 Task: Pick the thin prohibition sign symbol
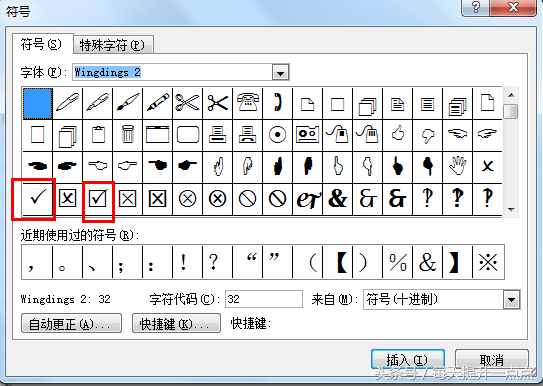(247, 199)
